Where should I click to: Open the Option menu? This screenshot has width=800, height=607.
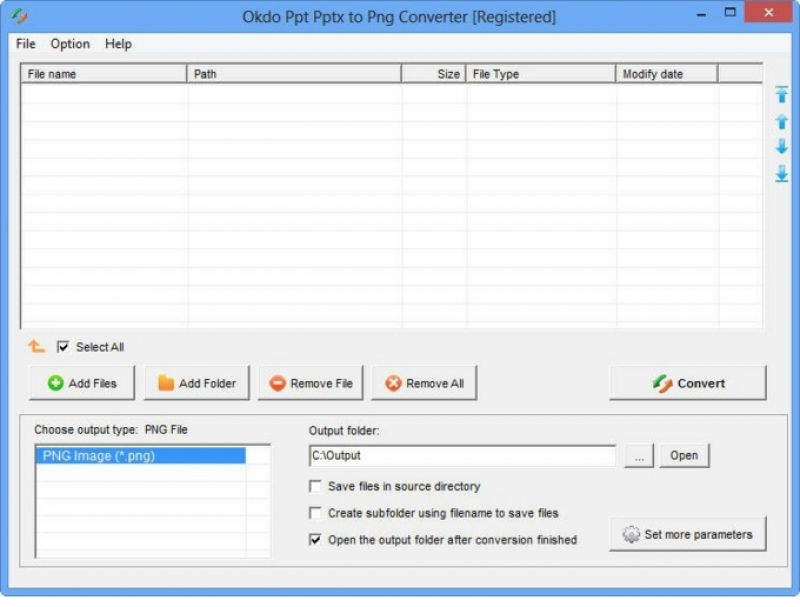click(70, 44)
